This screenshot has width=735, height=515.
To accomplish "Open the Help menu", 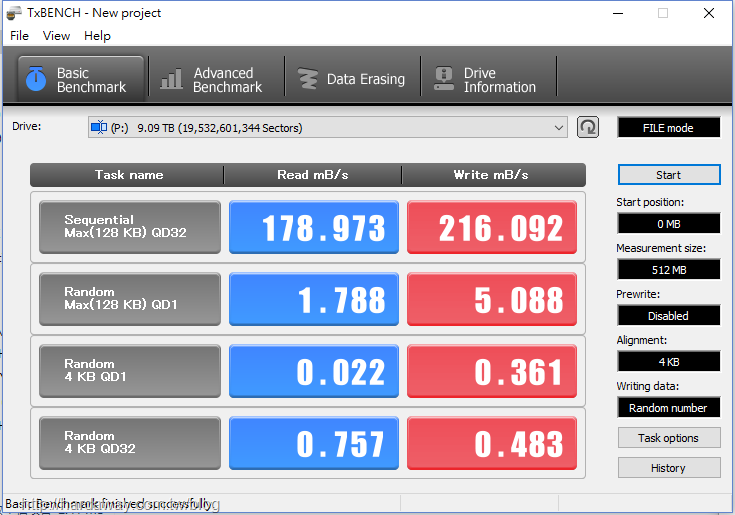I will coord(97,36).
